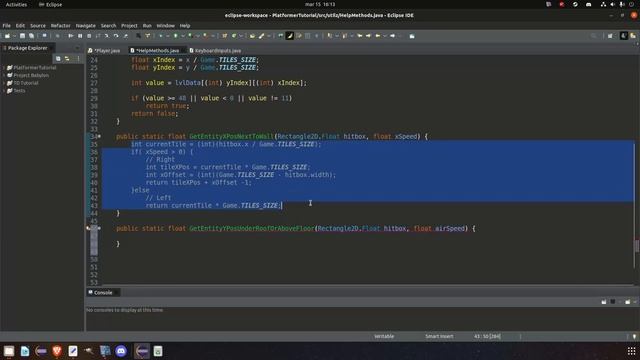Screen dimensions: 640x360
Task: Open the Run dropdown arrow
Action: point(182,36)
